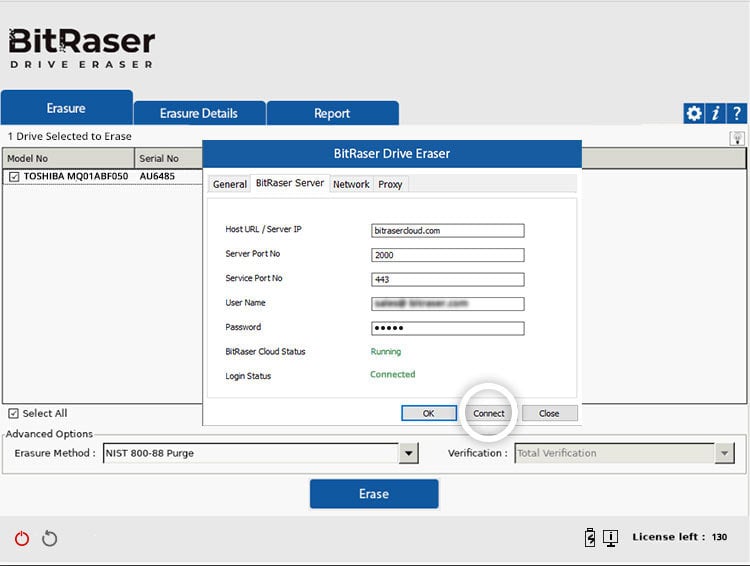750x566 pixels.
Task: Click the red power off icon
Action: pyautogui.click(x=22, y=539)
